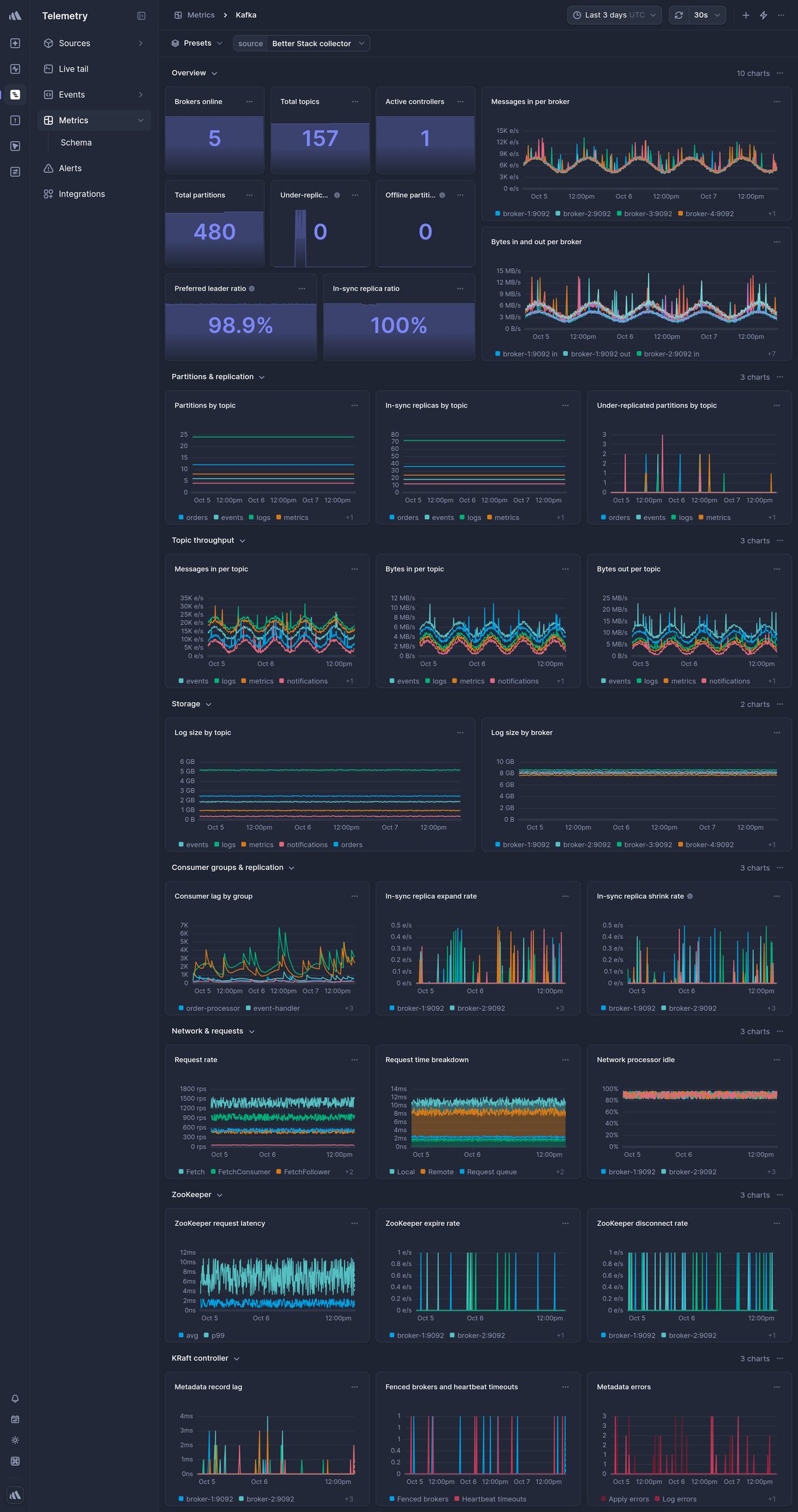Screen dimensions: 798x1512
Task: Click info icon next to Offline partitions
Action: (x=442, y=195)
